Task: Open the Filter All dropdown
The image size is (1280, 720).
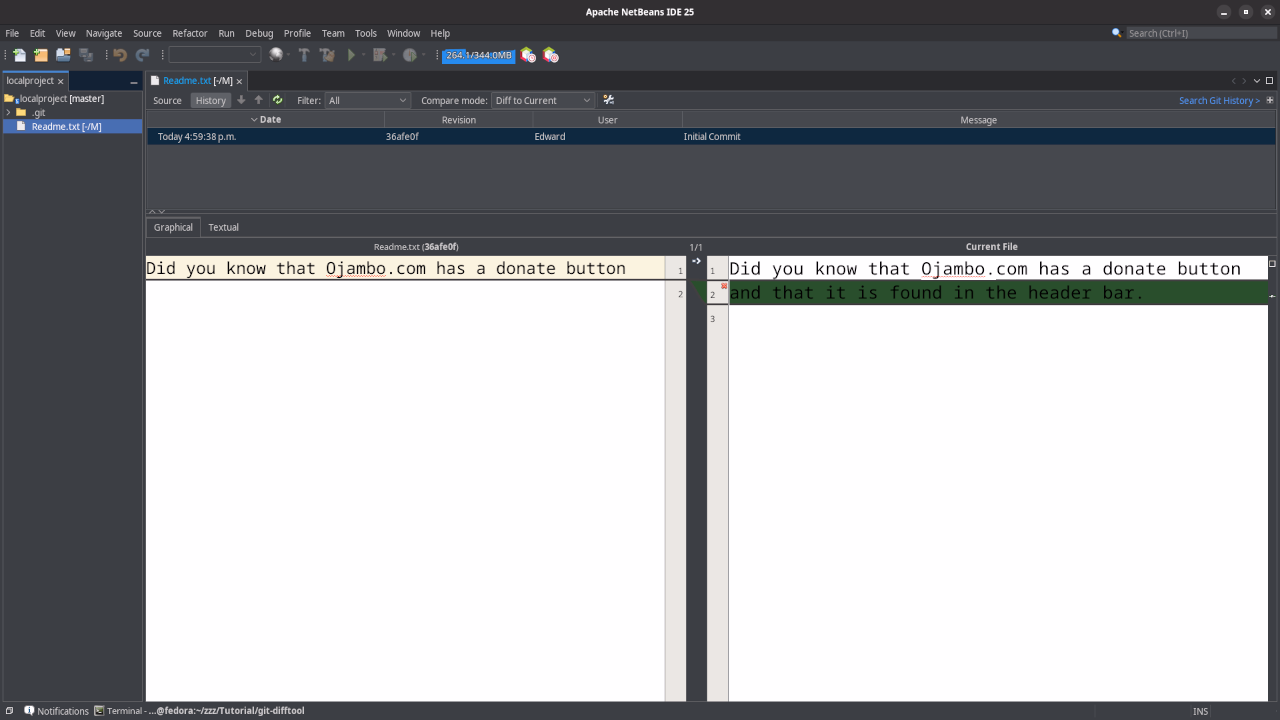Action: (x=368, y=100)
